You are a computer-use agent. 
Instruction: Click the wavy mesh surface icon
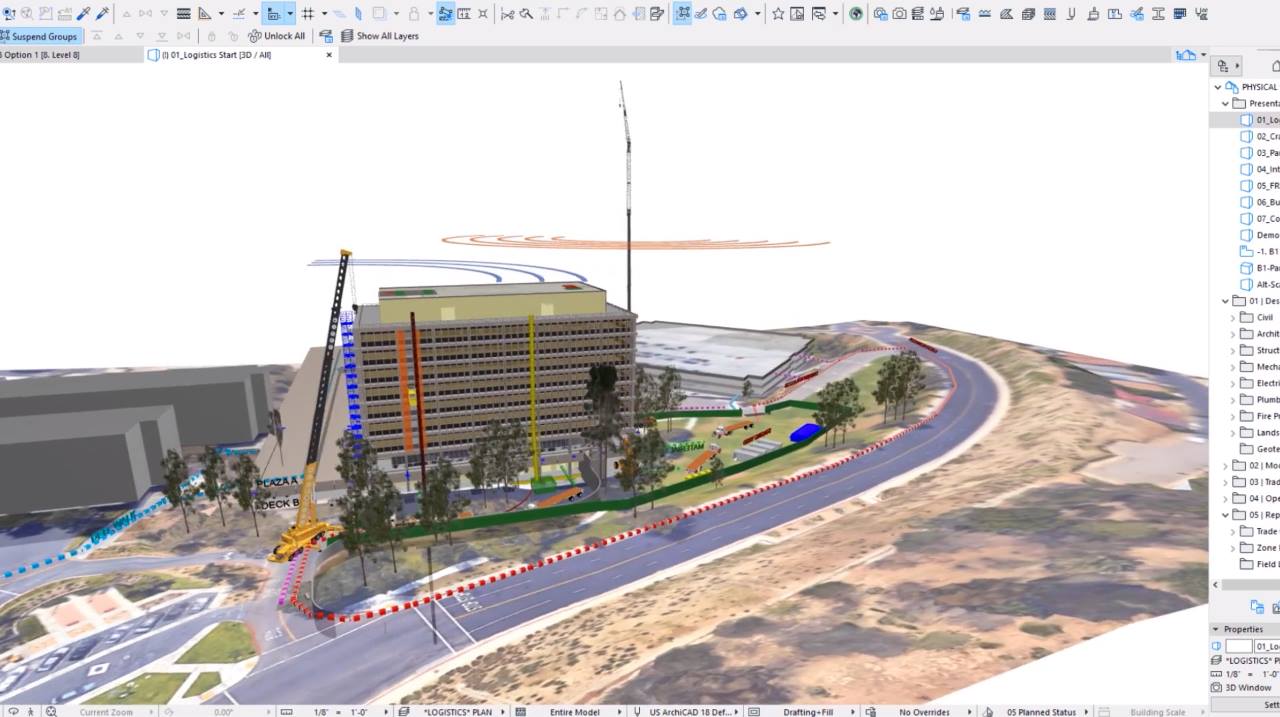pos(984,14)
